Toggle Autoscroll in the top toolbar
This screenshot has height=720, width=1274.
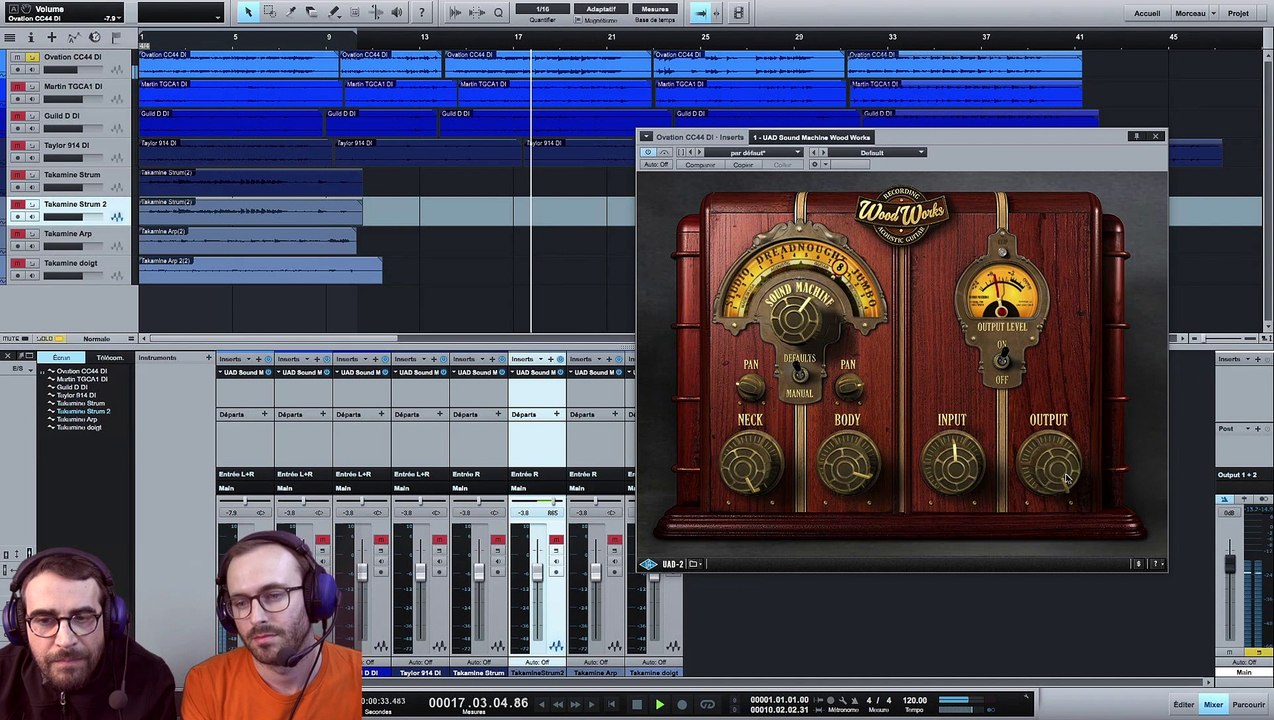[x=700, y=13]
